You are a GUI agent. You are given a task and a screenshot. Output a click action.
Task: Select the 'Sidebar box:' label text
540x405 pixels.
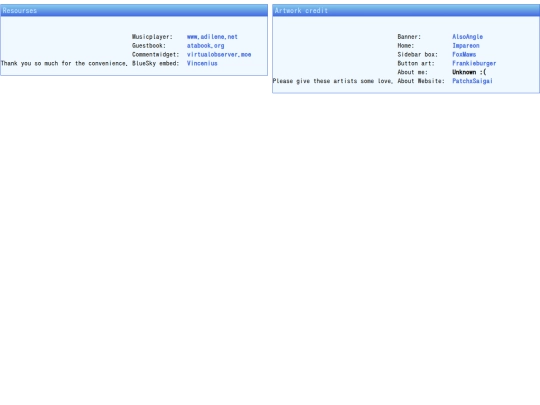[x=418, y=55]
